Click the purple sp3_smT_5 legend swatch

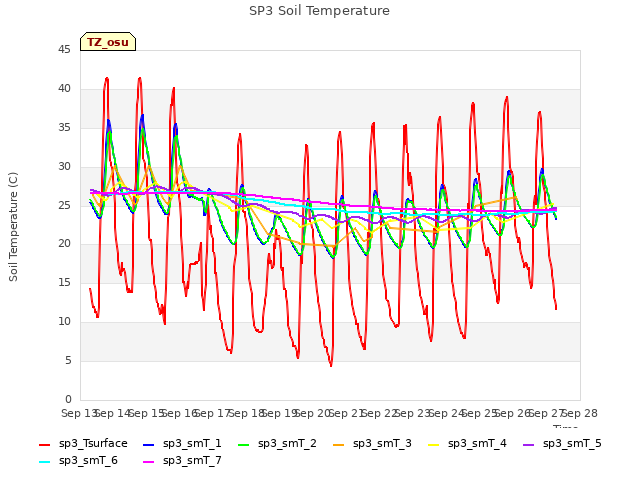point(528,444)
